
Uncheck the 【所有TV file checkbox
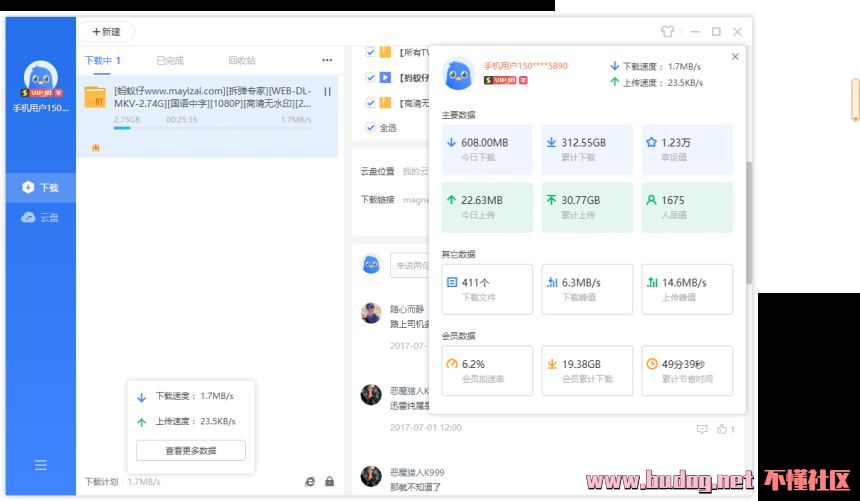(x=371, y=52)
